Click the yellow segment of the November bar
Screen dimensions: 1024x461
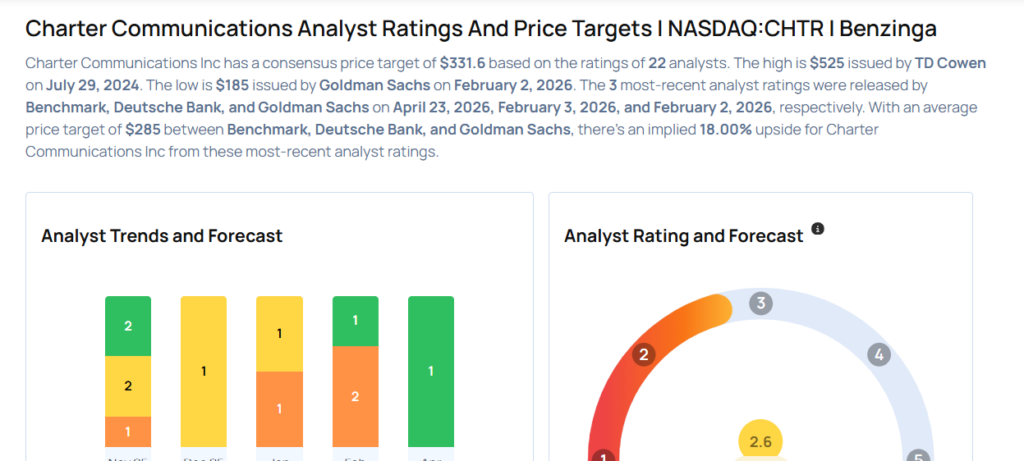(x=128, y=386)
